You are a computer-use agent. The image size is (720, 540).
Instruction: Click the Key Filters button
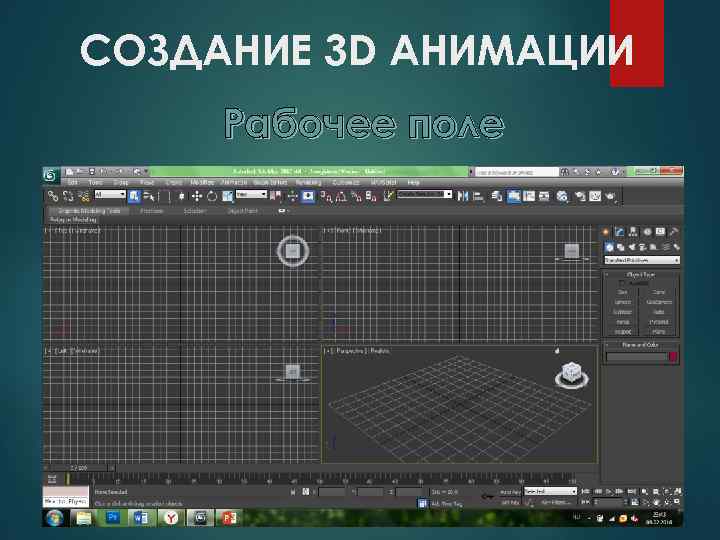pyautogui.click(x=556, y=503)
